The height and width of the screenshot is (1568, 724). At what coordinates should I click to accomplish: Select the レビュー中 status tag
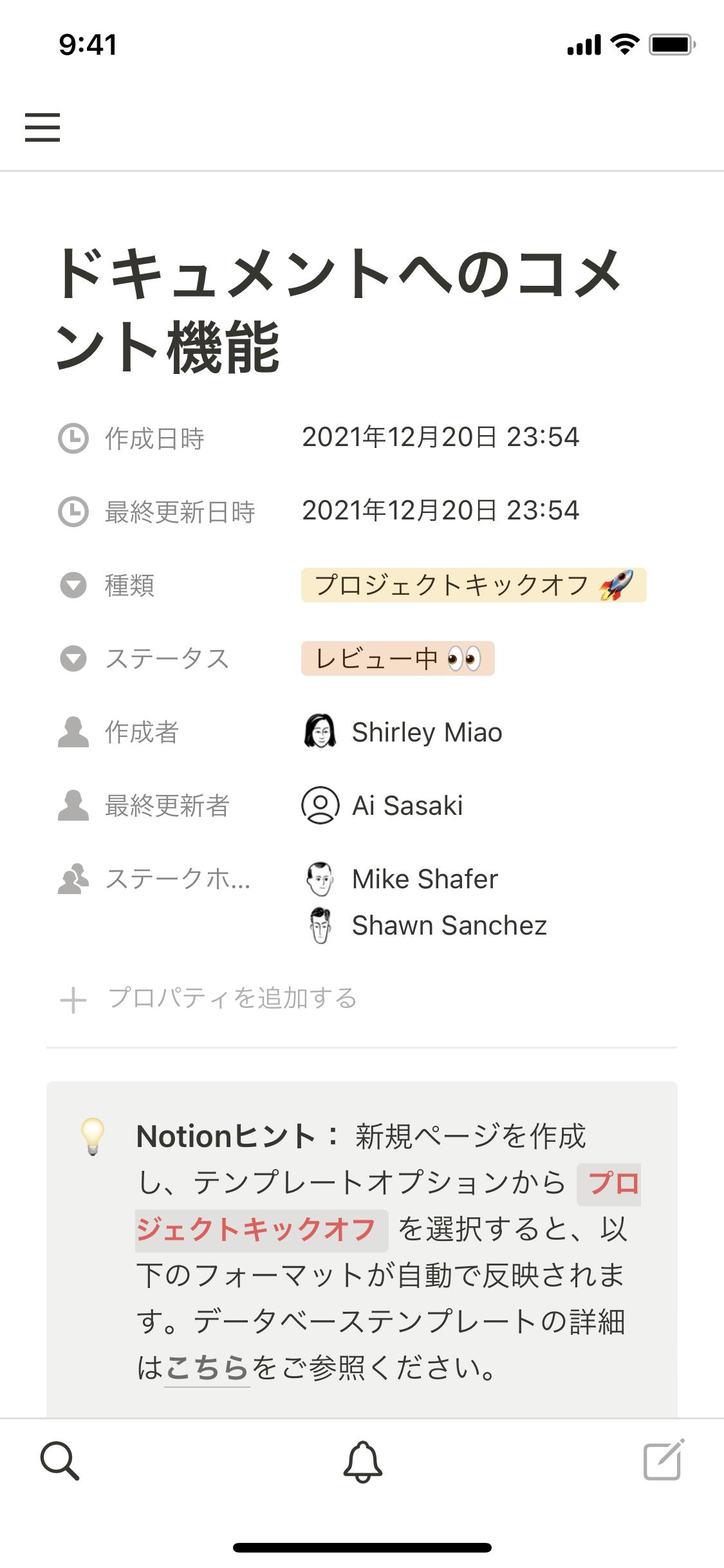coord(397,658)
